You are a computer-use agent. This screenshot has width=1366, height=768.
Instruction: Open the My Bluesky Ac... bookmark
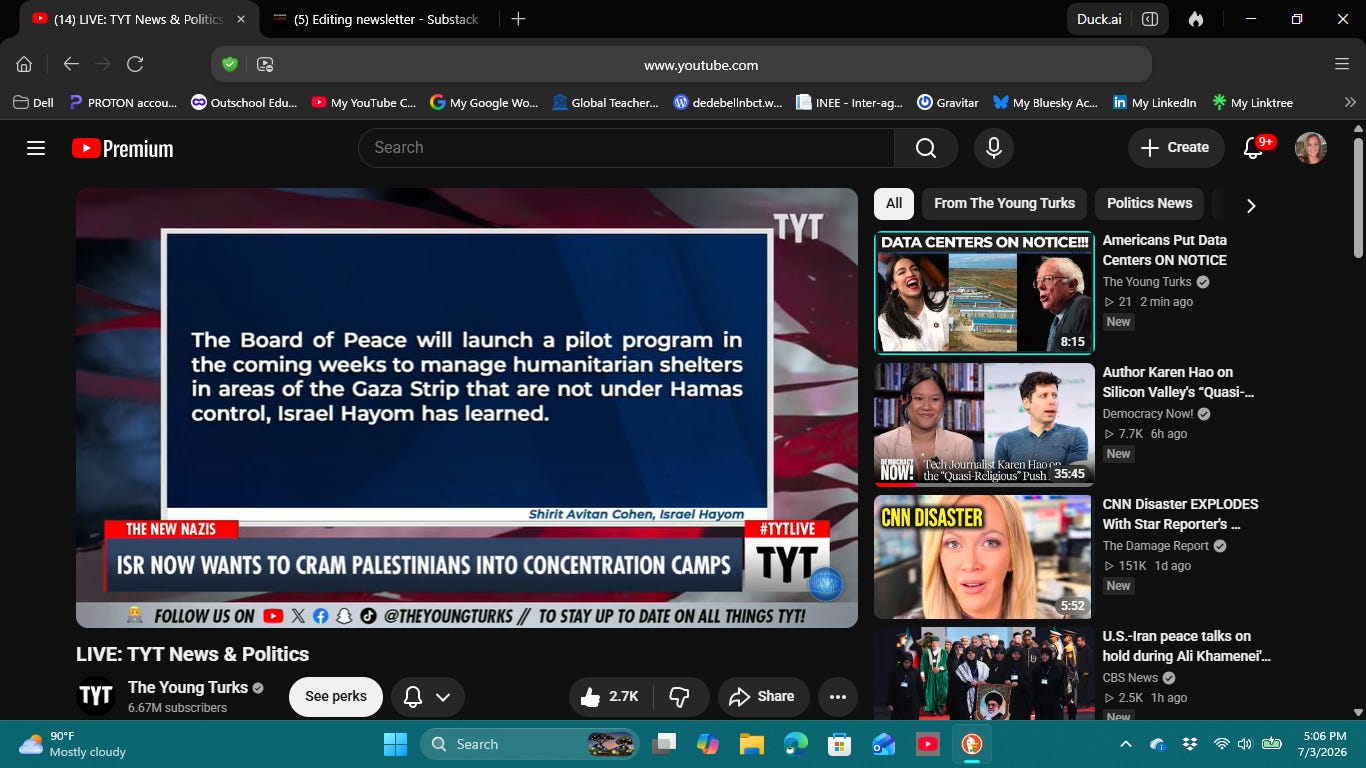[x=1045, y=102]
